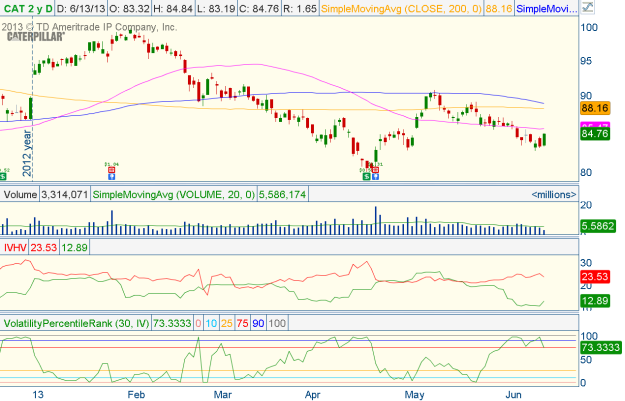Click the green HV value 12.89 in header
625x401 pixels.
[75, 248]
